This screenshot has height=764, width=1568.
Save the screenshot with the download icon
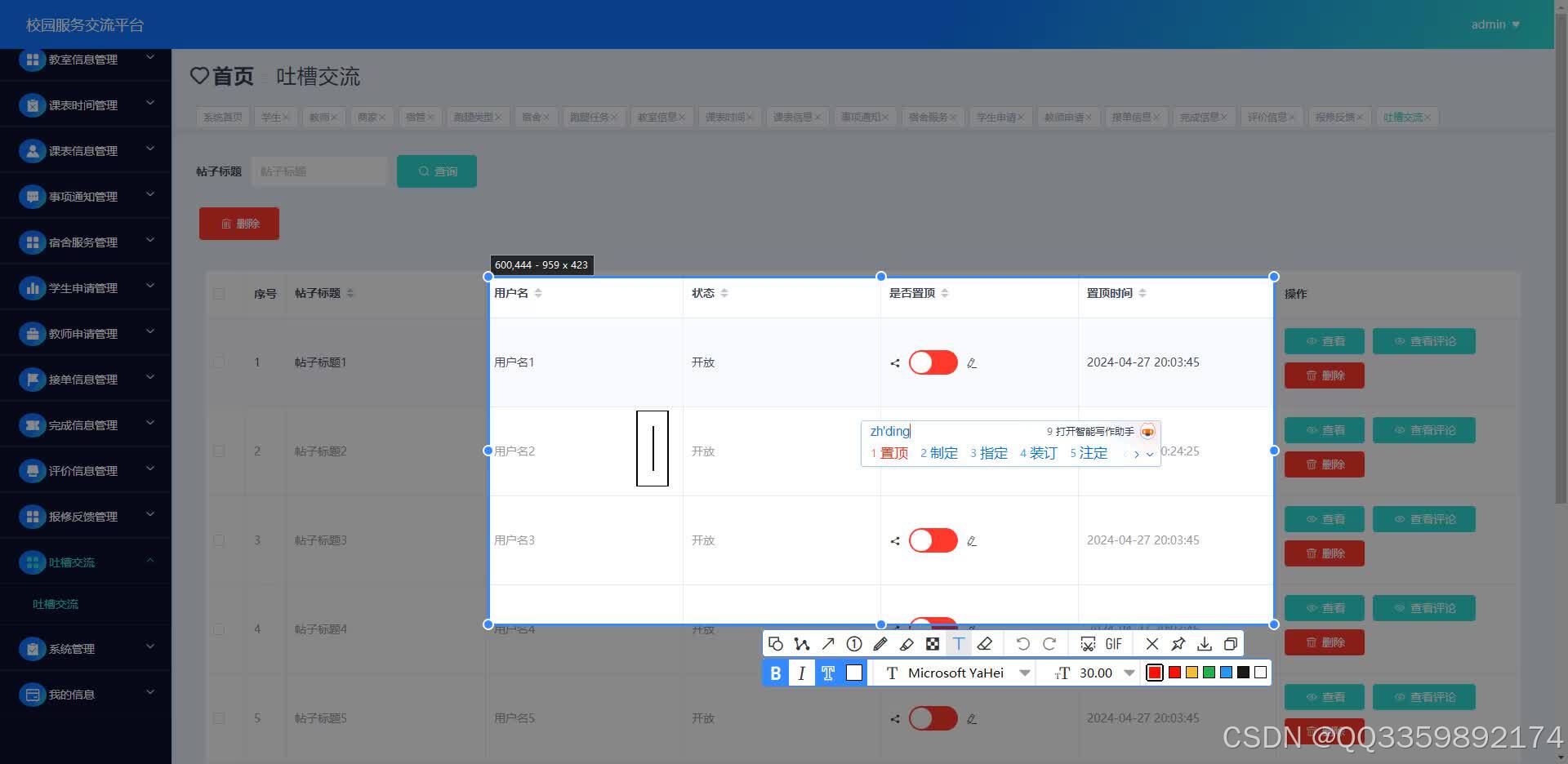pyautogui.click(x=1205, y=644)
